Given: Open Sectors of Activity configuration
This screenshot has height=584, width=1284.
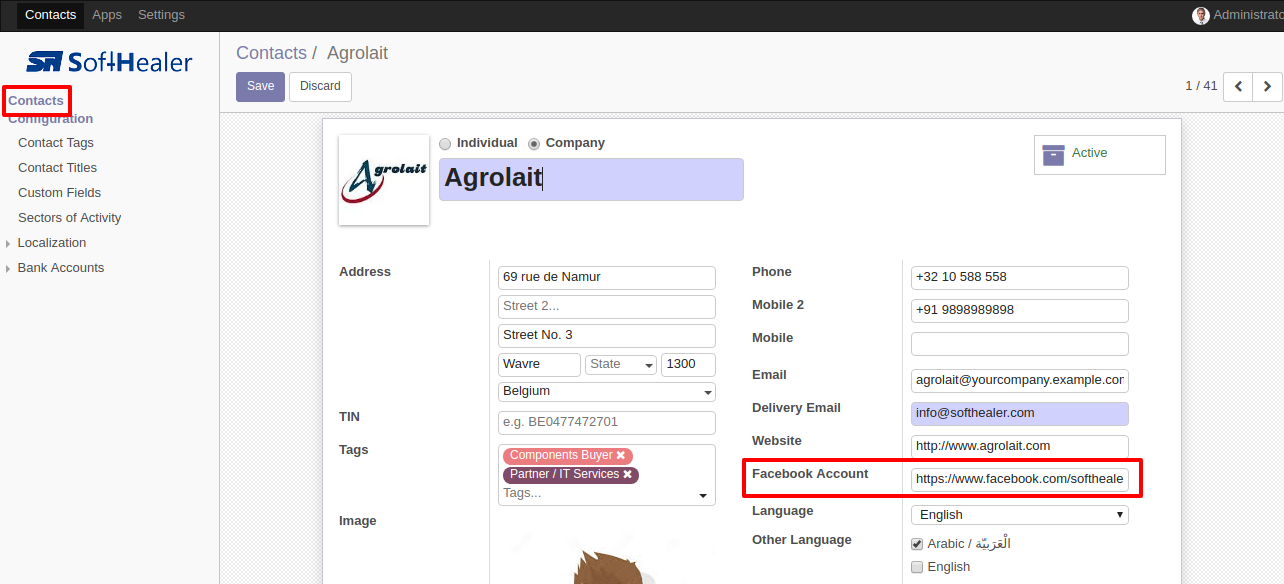Looking at the screenshot, I should point(70,218).
